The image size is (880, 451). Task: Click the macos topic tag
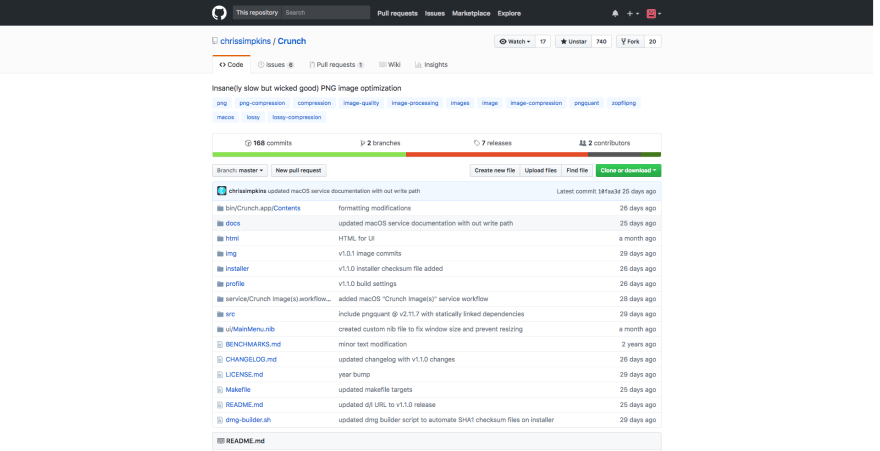pyautogui.click(x=226, y=117)
